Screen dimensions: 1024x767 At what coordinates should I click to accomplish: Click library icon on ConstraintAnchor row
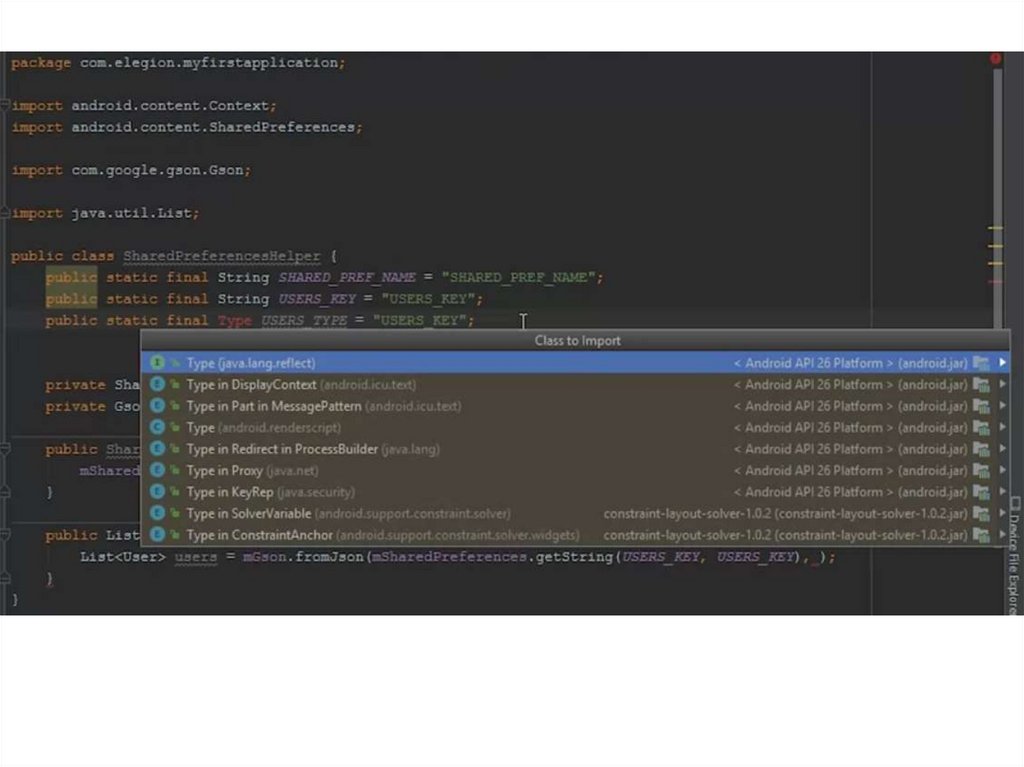981,535
